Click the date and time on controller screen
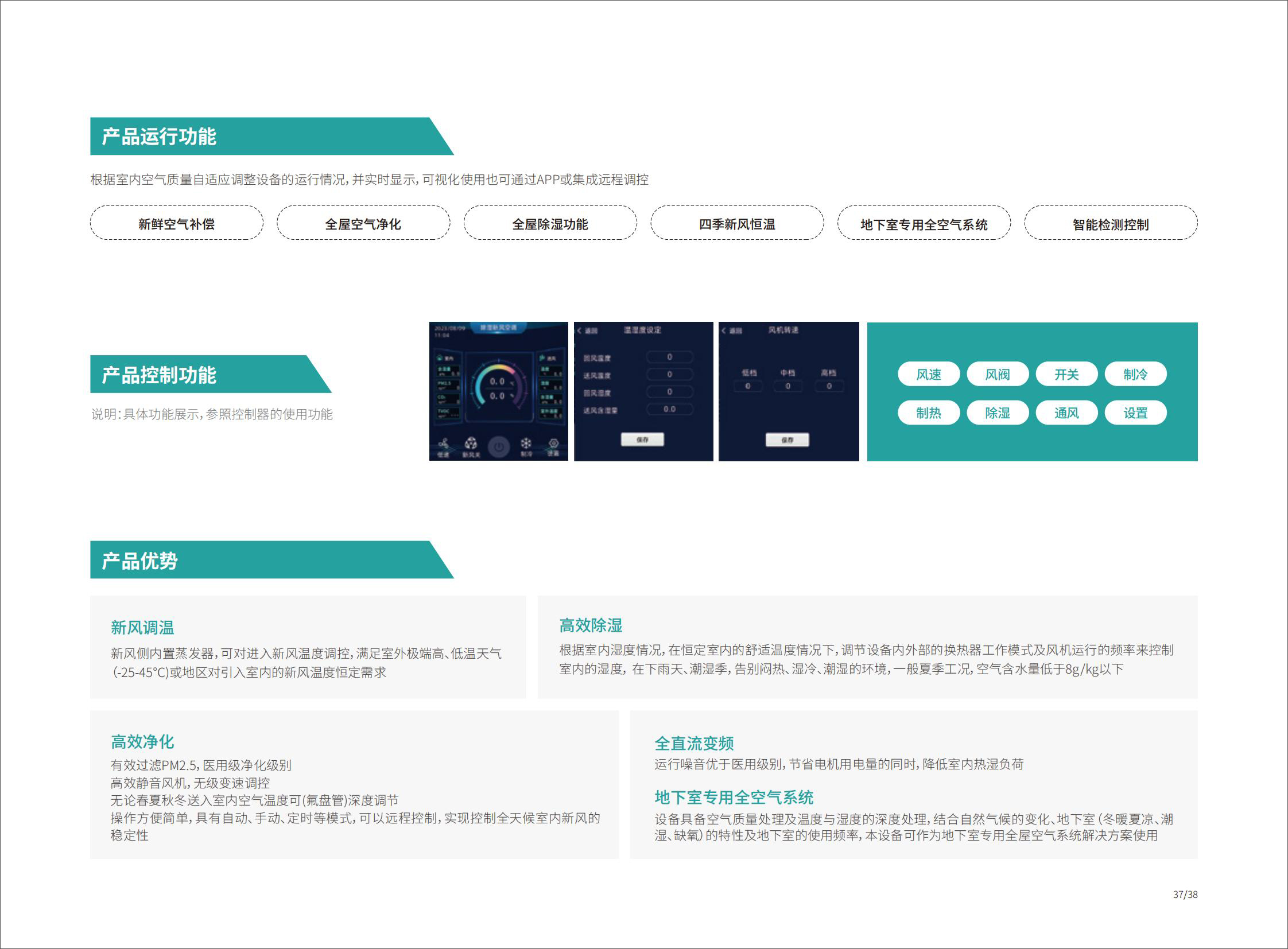This screenshot has height=949, width=1288. click(449, 332)
